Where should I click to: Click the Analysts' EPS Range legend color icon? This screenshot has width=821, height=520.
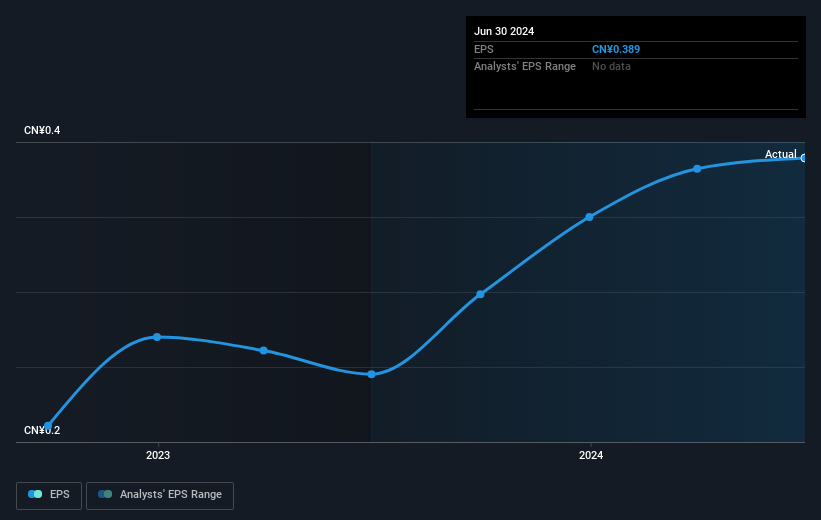pyautogui.click(x=105, y=494)
